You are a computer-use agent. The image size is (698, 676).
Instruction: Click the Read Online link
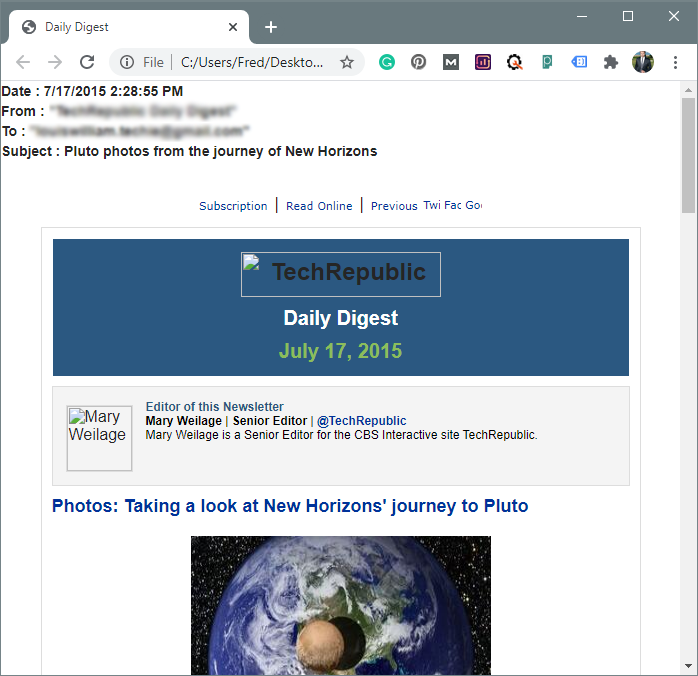click(319, 206)
